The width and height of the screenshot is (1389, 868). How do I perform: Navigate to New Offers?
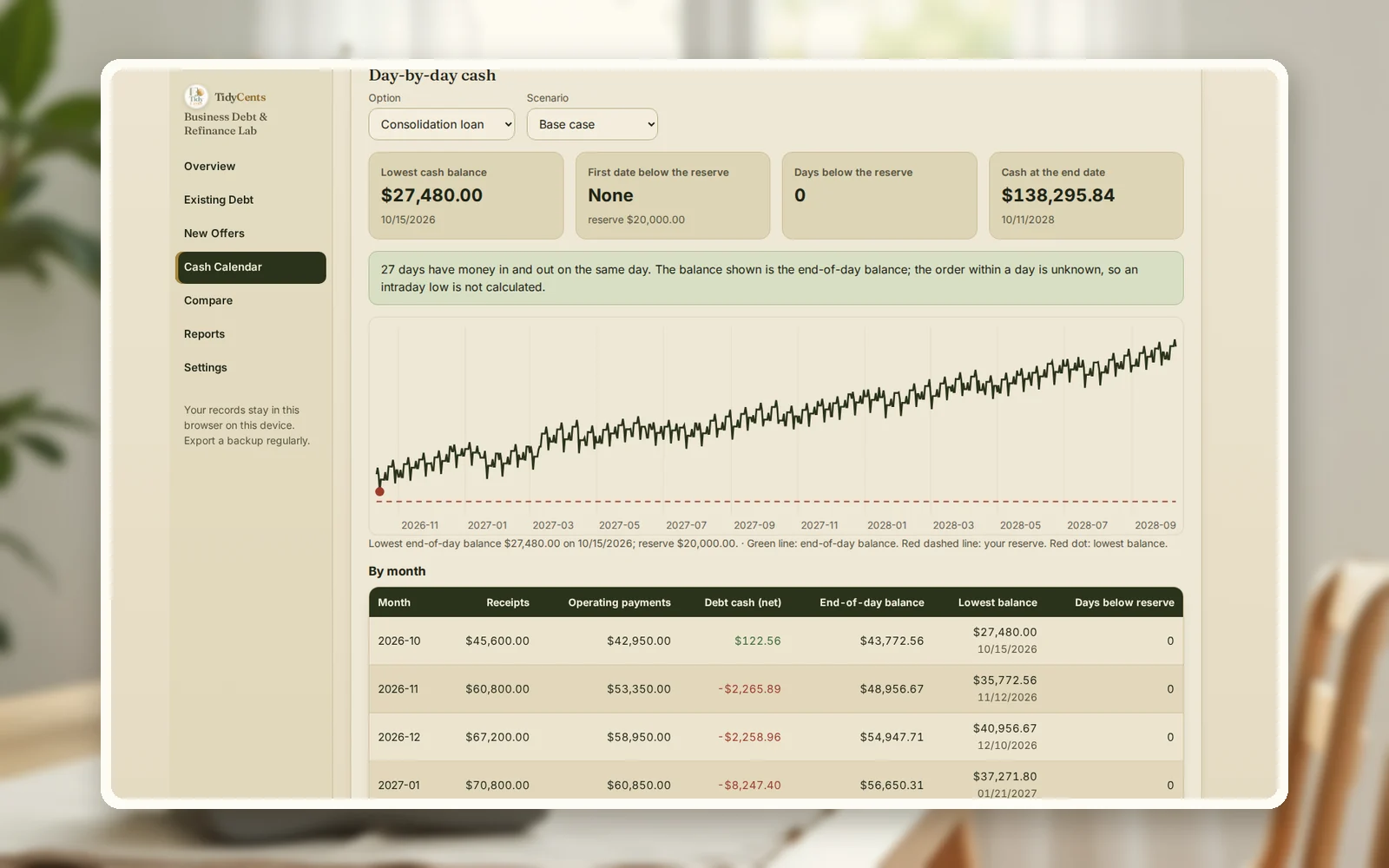coord(251,233)
